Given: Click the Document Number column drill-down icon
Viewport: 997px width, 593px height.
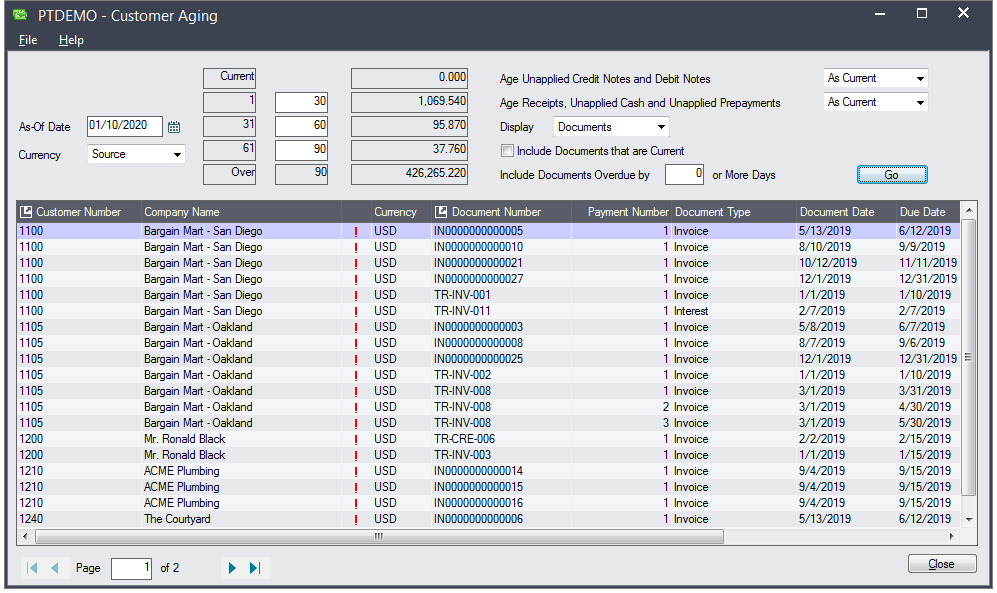Looking at the screenshot, I should pyautogui.click(x=442, y=212).
